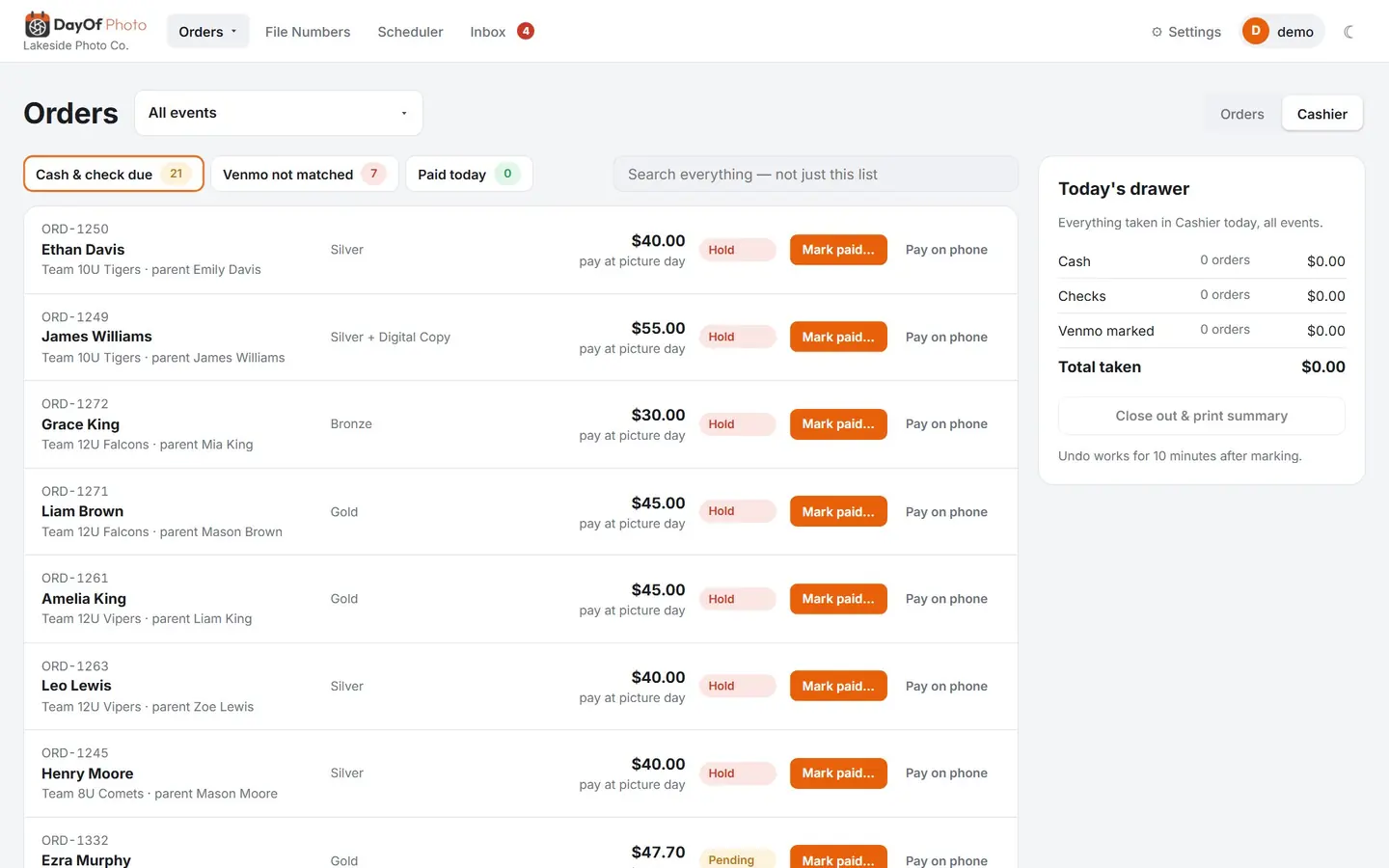Show the Paid today filter

coord(469,175)
